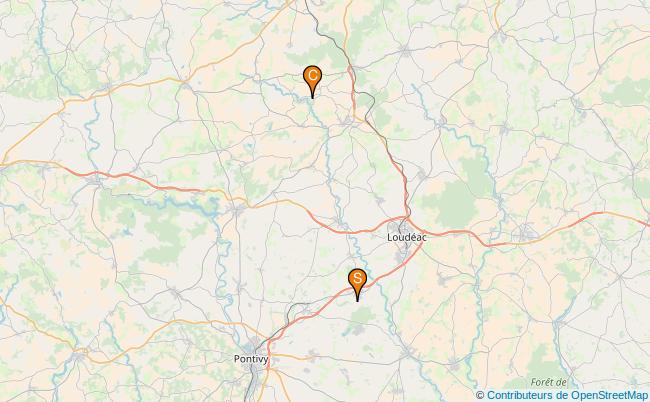The width and height of the screenshot is (650, 402).
Task: Click the forest patch above the Forêt de label
Action: (x=541, y=361)
